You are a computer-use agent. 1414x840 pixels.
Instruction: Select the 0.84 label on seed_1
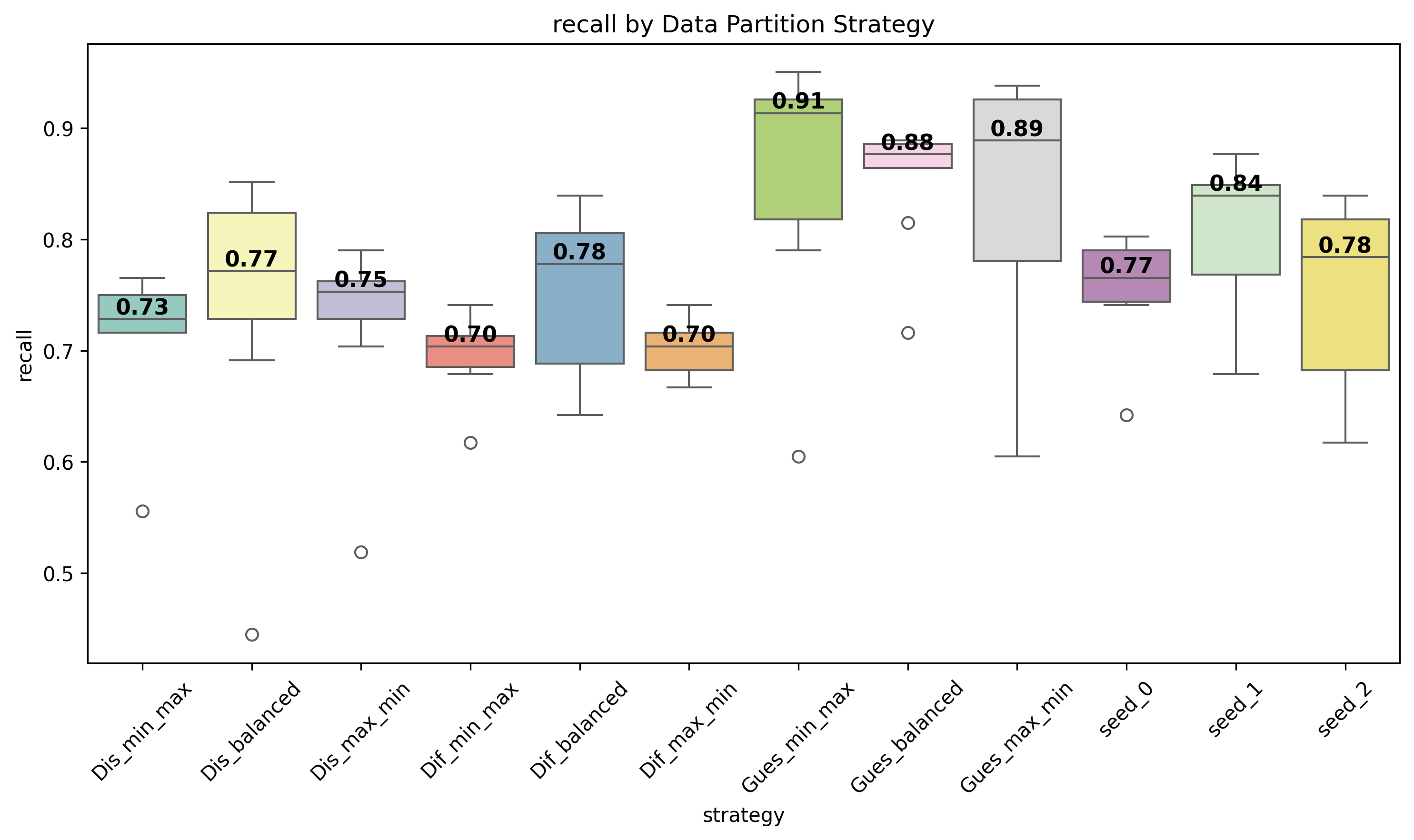click(1235, 183)
